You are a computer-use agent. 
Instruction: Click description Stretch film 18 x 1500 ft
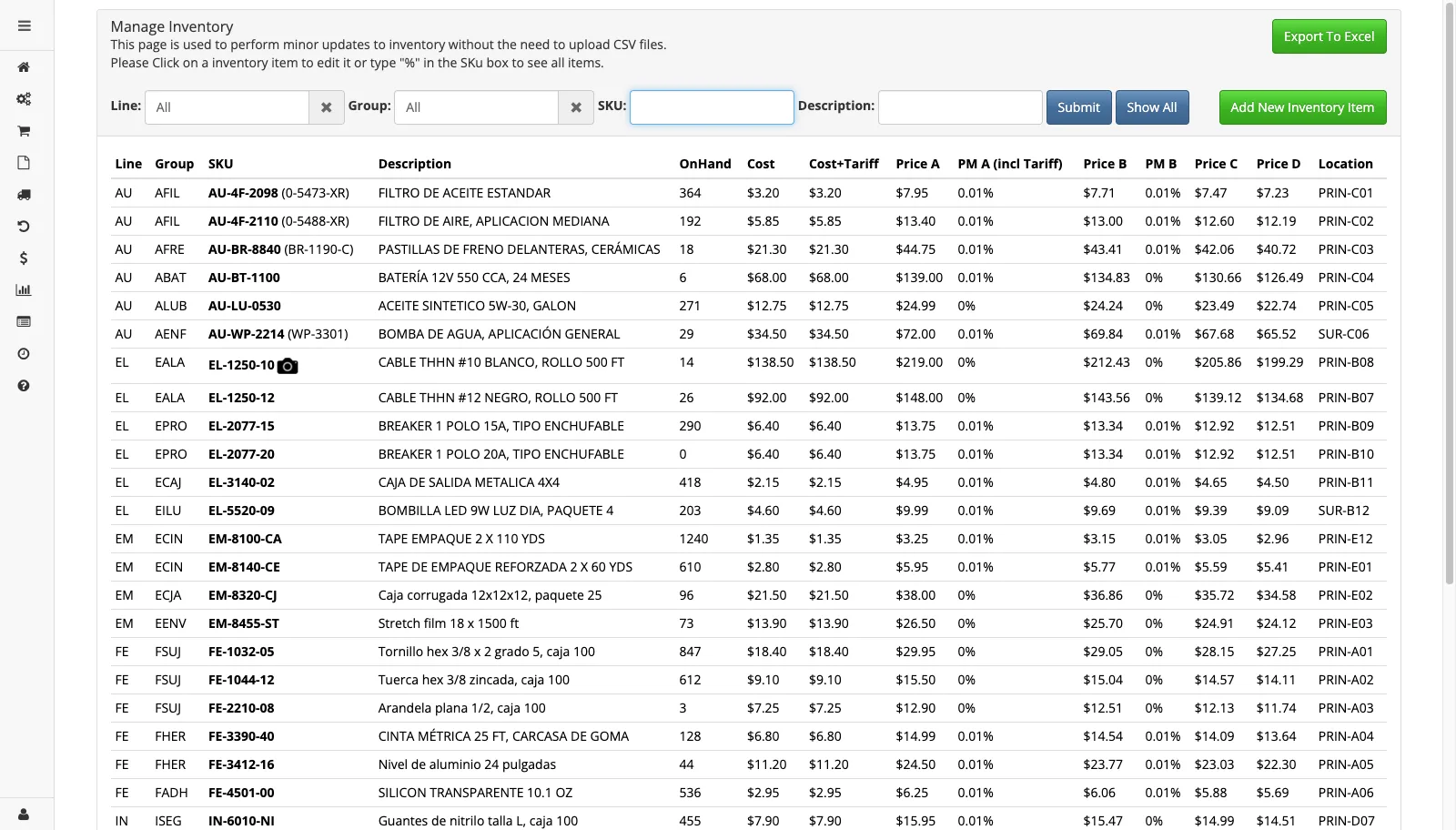point(449,623)
